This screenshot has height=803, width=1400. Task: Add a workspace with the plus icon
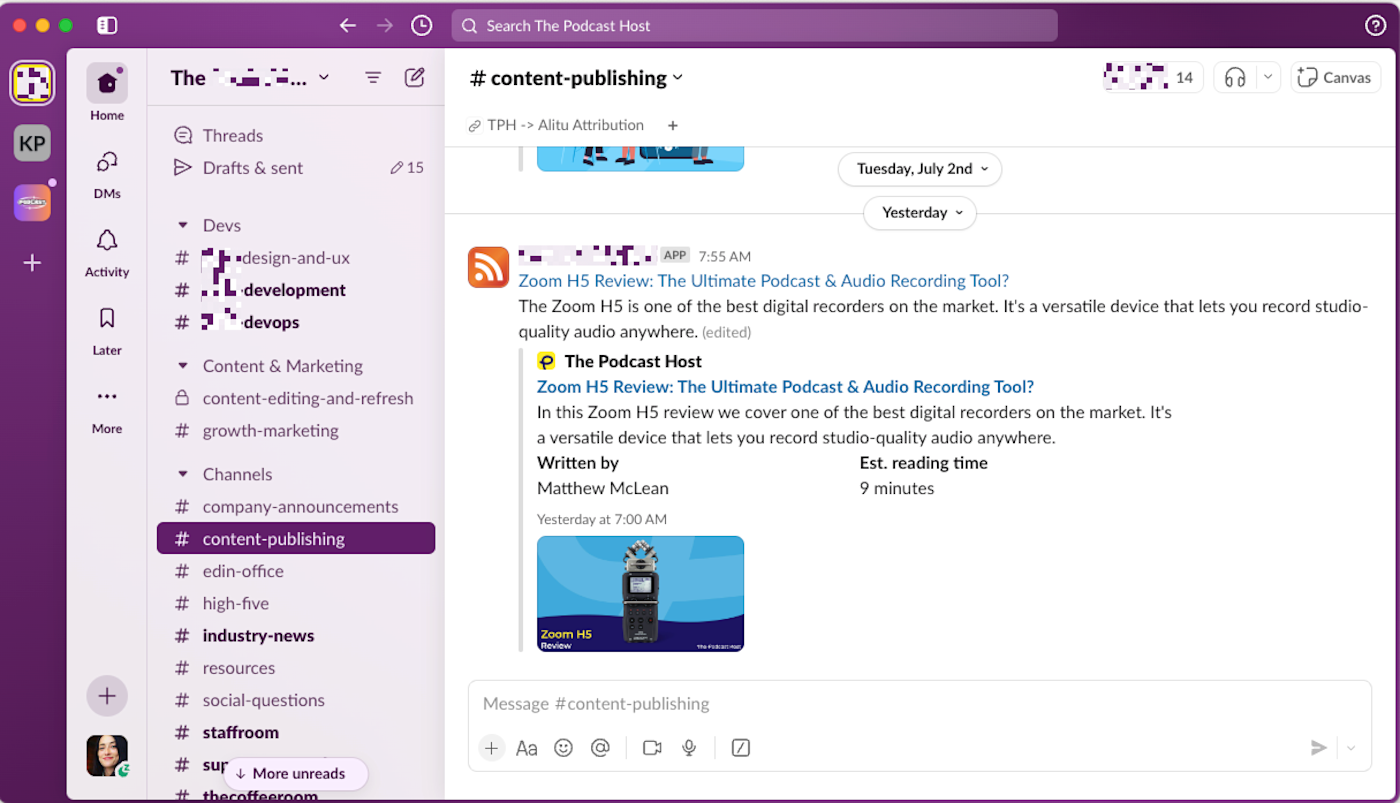pos(32,263)
